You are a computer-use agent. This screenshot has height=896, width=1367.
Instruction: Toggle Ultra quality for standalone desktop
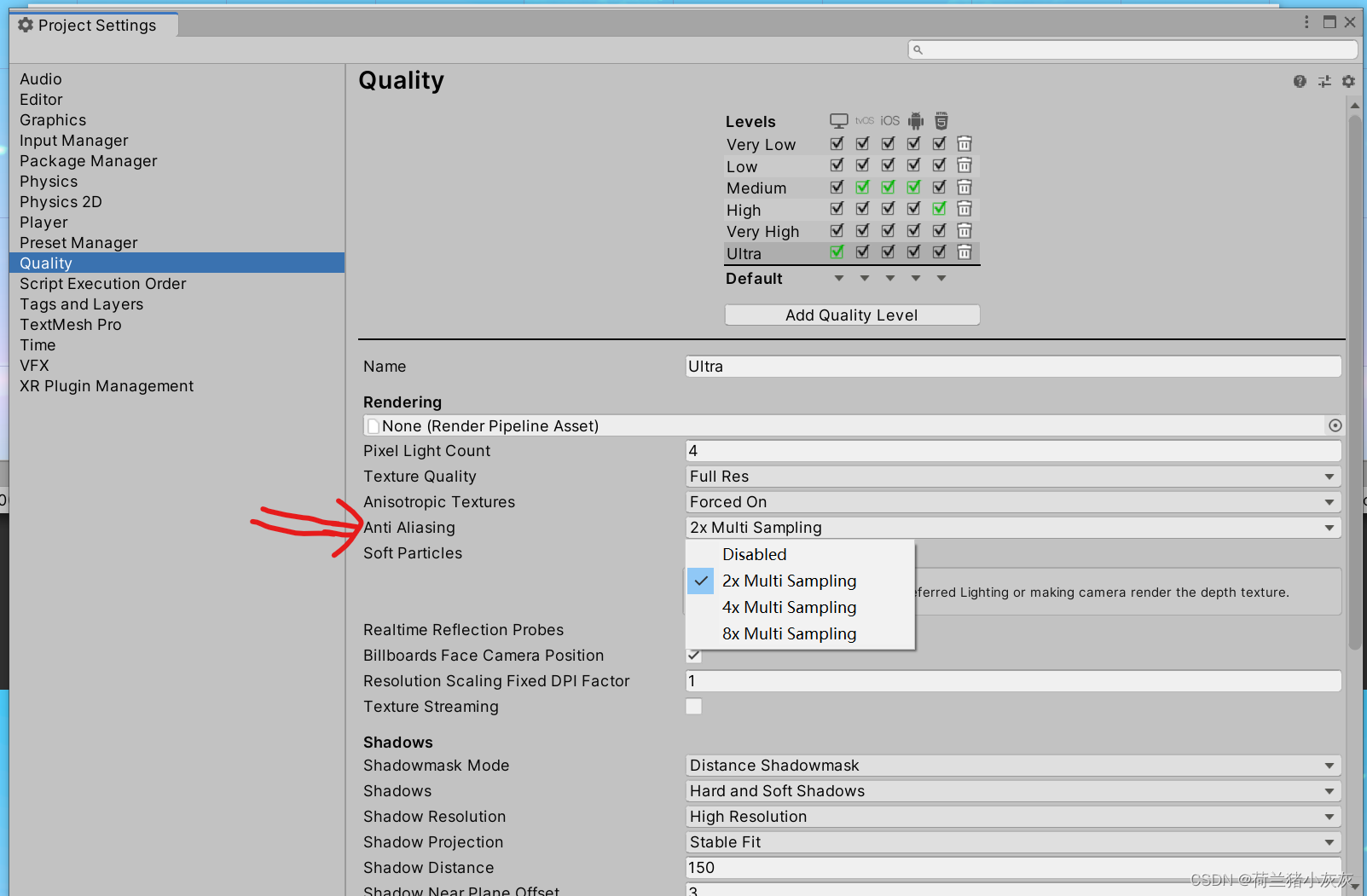(x=837, y=252)
